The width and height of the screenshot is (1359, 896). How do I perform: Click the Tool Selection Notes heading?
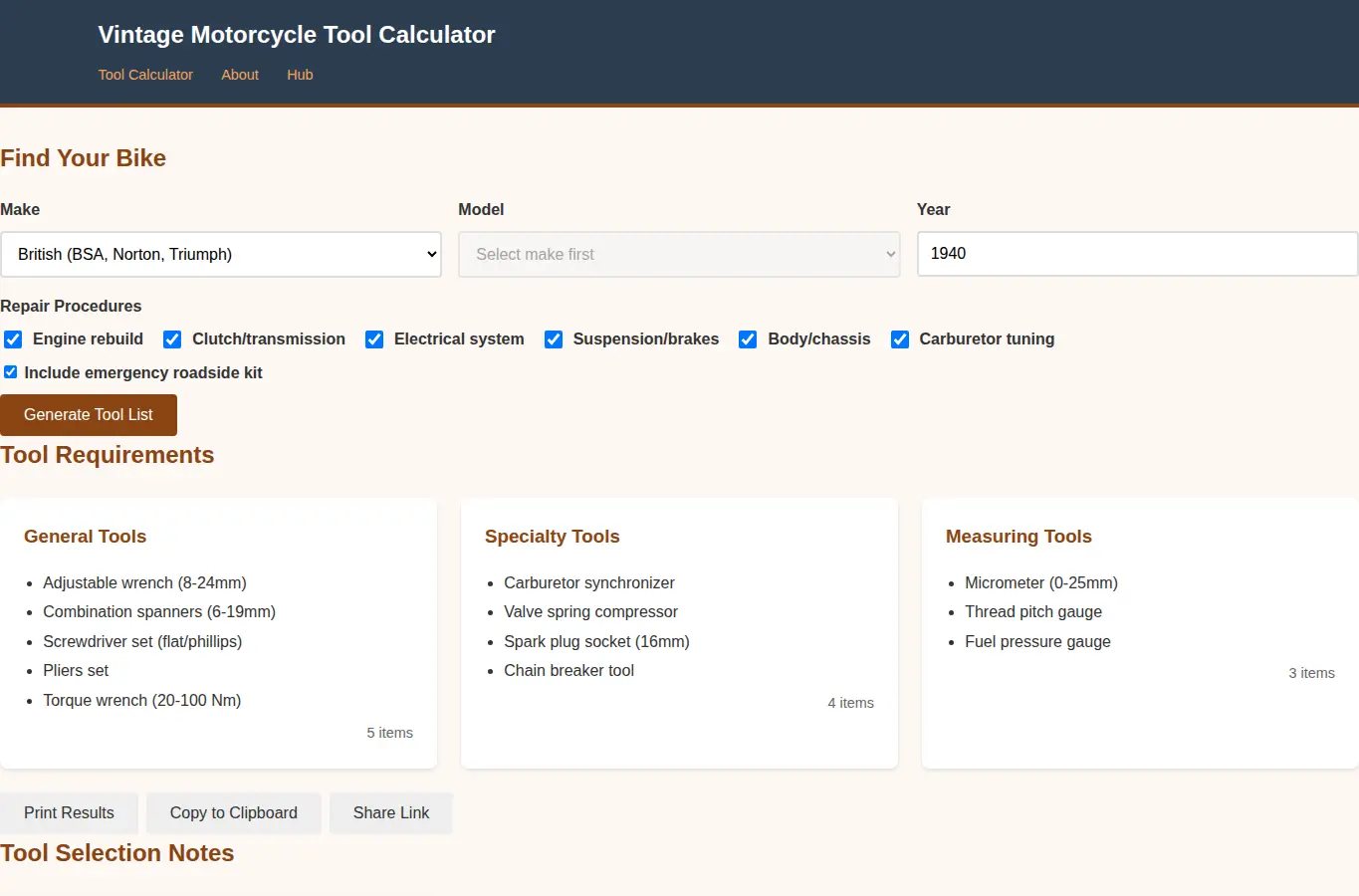click(x=116, y=853)
